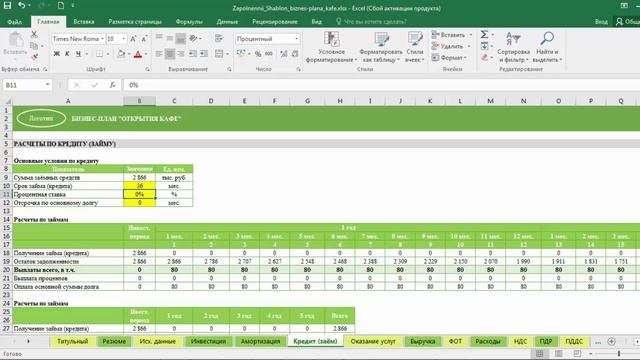Click the Fill down icon
The image size is (640, 360).
coord(484,46)
